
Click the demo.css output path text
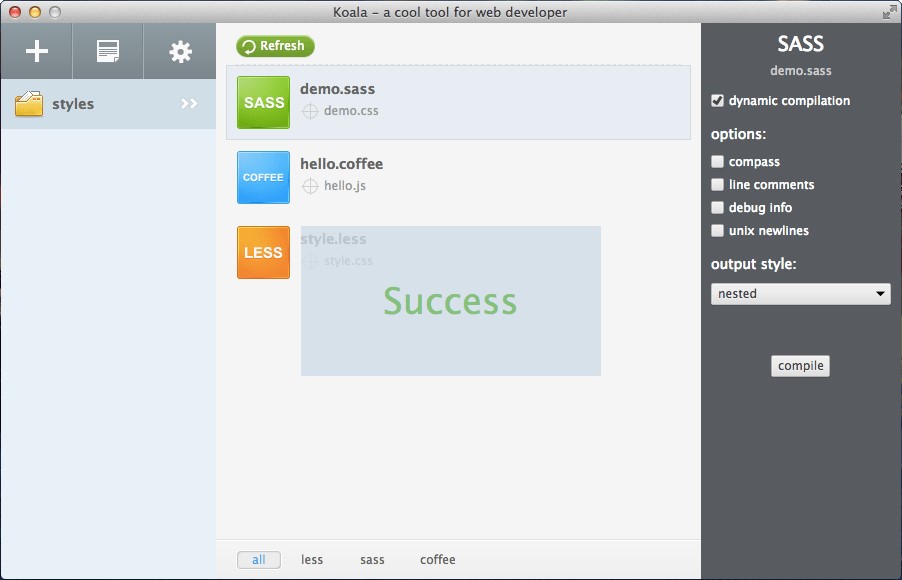[x=351, y=110]
